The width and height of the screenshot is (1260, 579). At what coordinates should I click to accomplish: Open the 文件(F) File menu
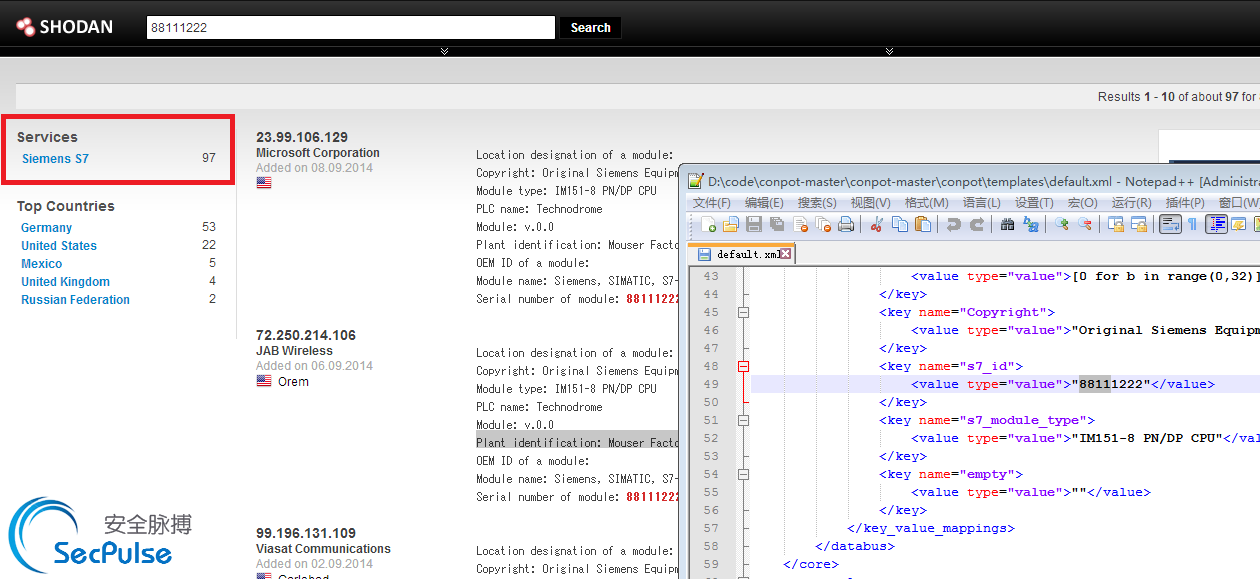pyautogui.click(x=712, y=203)
